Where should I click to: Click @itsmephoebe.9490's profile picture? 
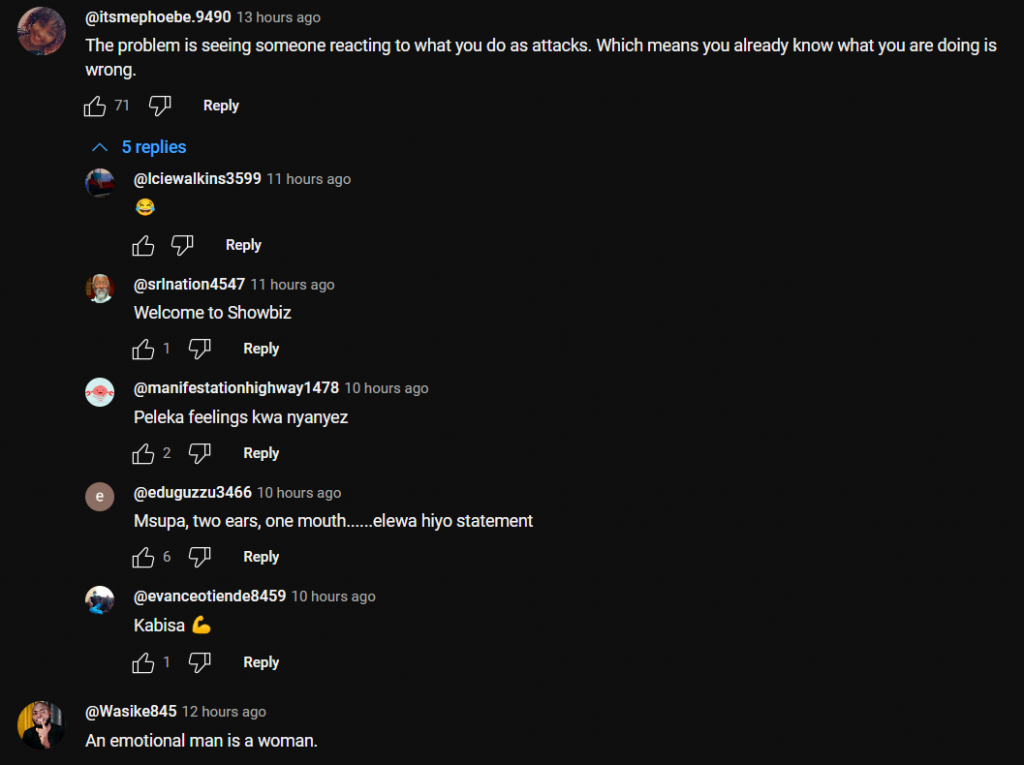click(x=42, y=31)
